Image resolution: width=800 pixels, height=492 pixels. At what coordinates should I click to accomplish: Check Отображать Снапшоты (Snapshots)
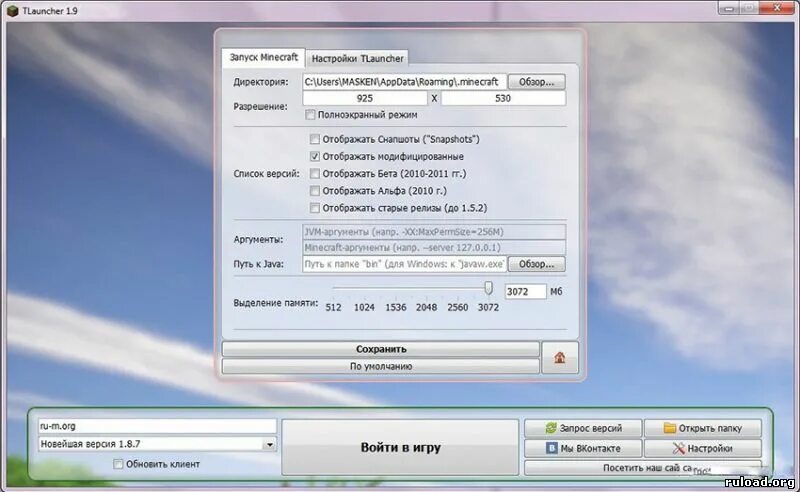pos(315,139)
